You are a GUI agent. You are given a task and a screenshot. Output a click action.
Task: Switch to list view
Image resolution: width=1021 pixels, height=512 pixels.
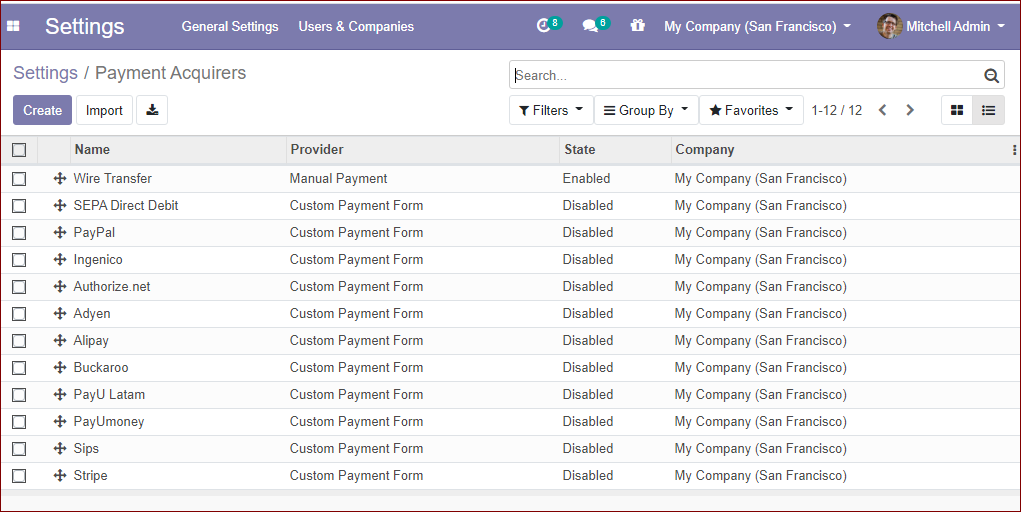[x=988, y=110]
